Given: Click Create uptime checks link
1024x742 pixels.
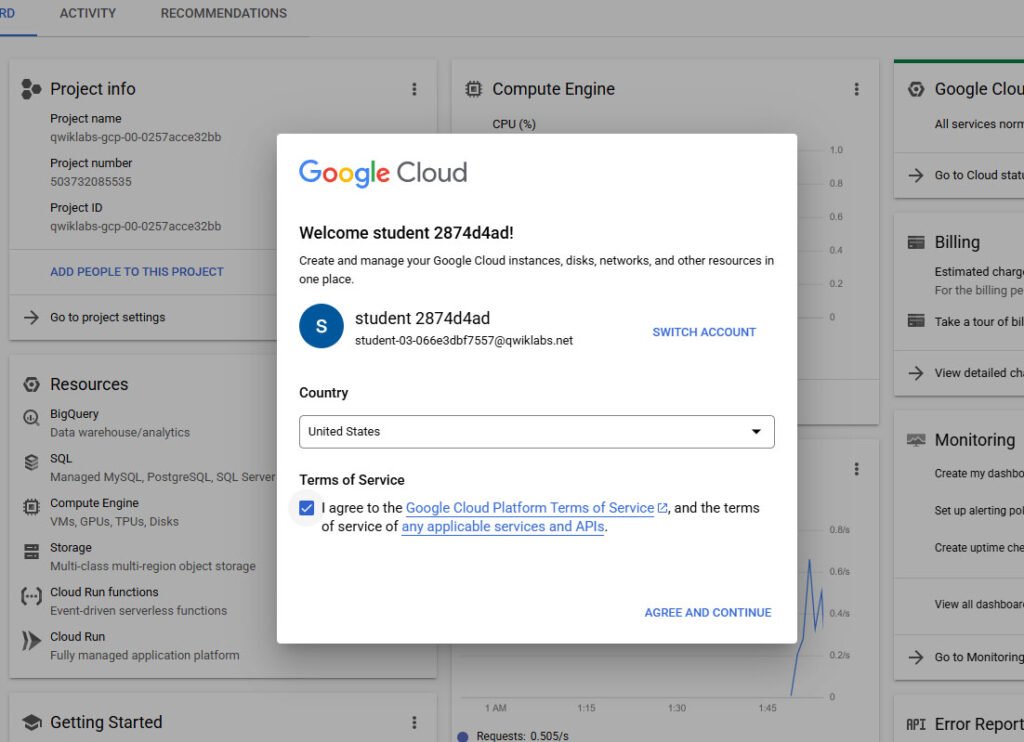Looking at the screenshot, I should coord(979,548).
